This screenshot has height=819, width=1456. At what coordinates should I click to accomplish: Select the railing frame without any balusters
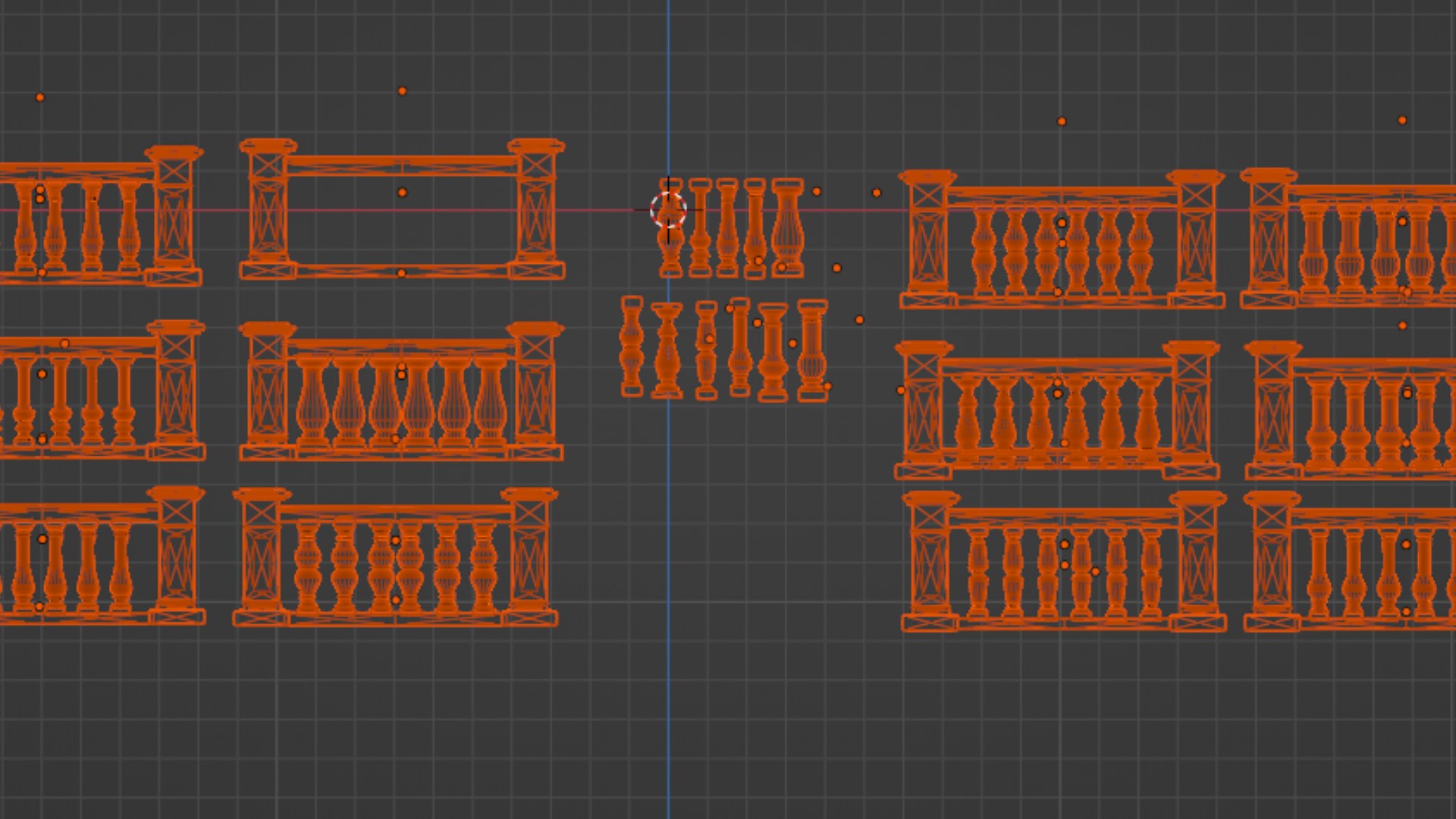pyautogui.click(x=402, y=209)
